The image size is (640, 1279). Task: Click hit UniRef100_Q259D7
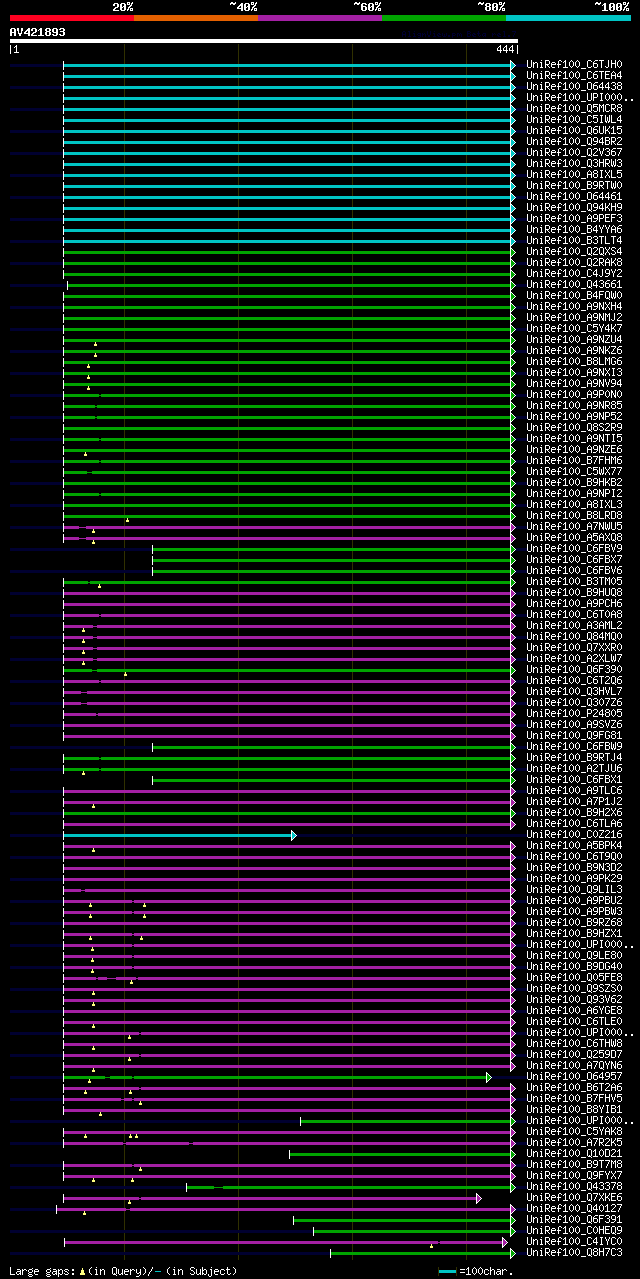[x=574, y=1054]
